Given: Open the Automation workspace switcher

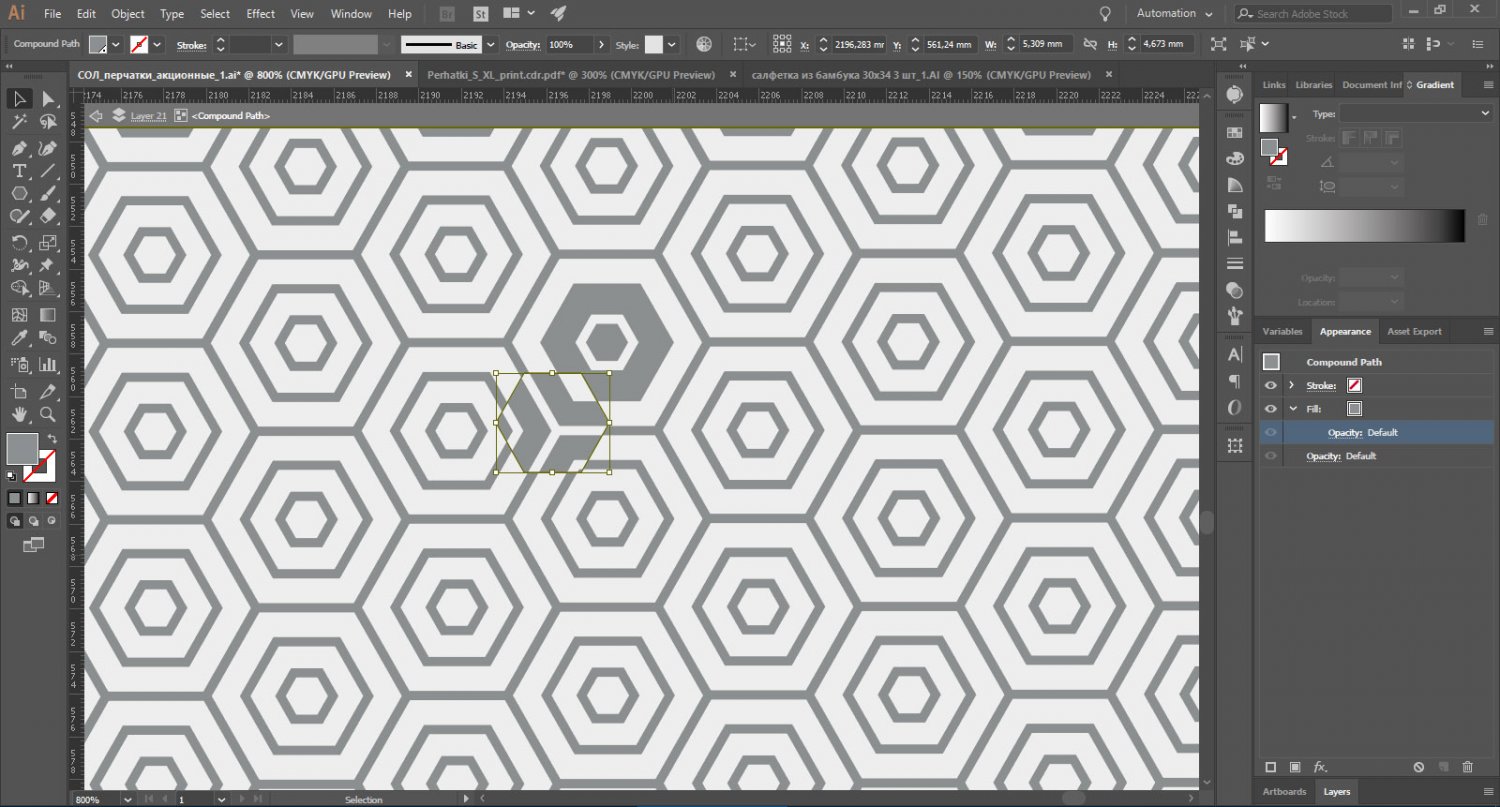Looking at the screenshot, I should tap(1174, 14).
